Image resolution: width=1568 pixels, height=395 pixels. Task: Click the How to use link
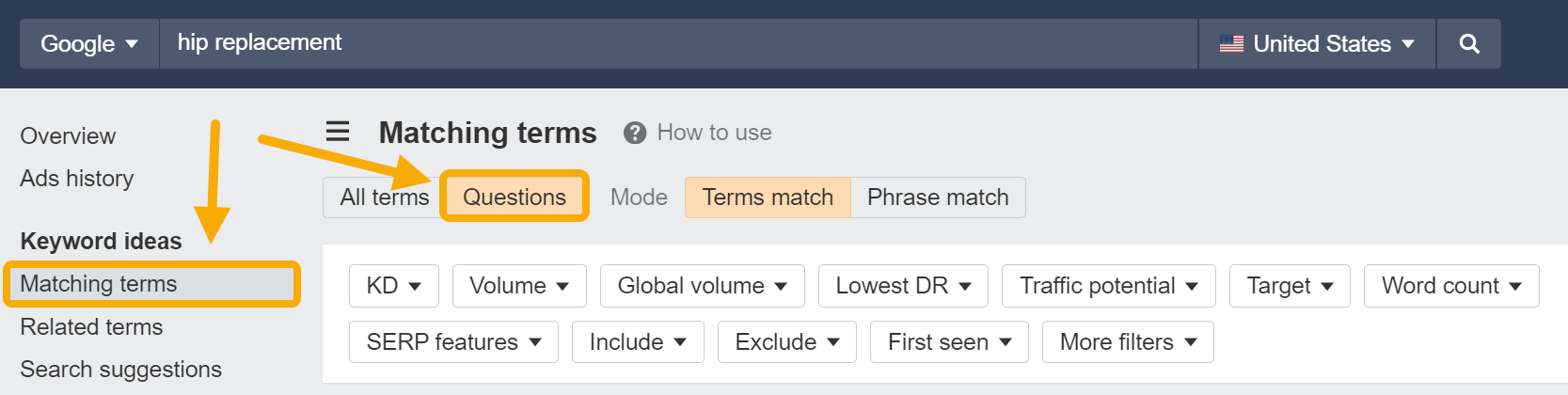714,134
